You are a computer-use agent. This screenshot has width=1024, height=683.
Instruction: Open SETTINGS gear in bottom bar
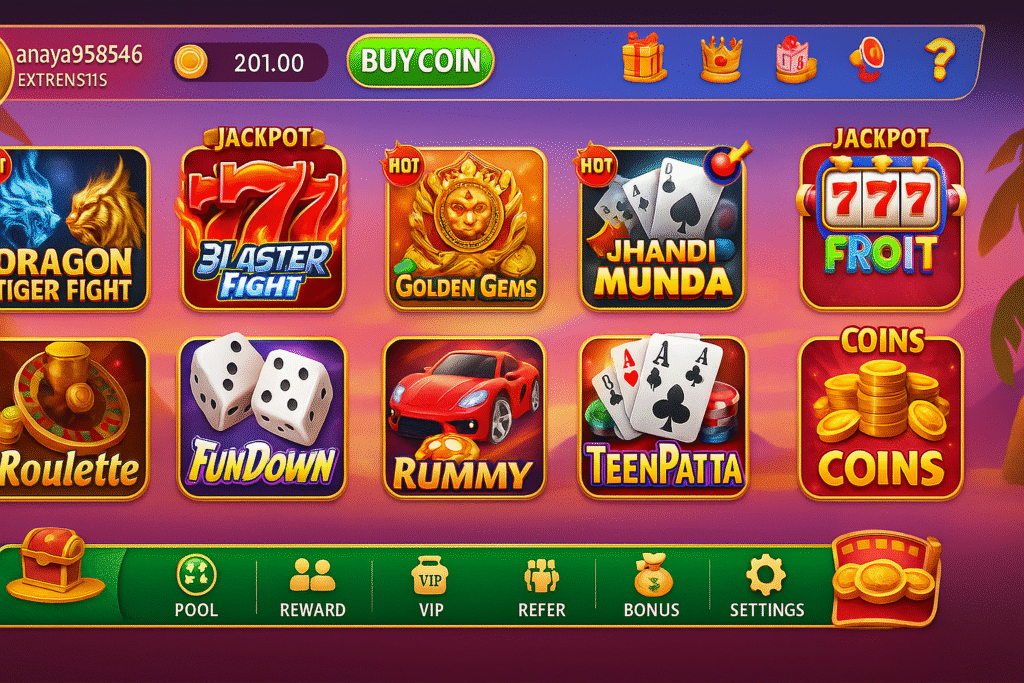pos(767,586)
